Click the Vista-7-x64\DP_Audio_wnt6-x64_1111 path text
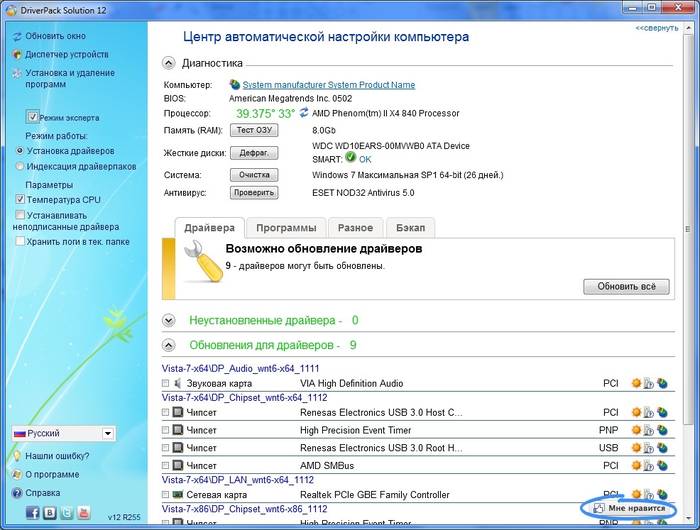 coord(240,368)
